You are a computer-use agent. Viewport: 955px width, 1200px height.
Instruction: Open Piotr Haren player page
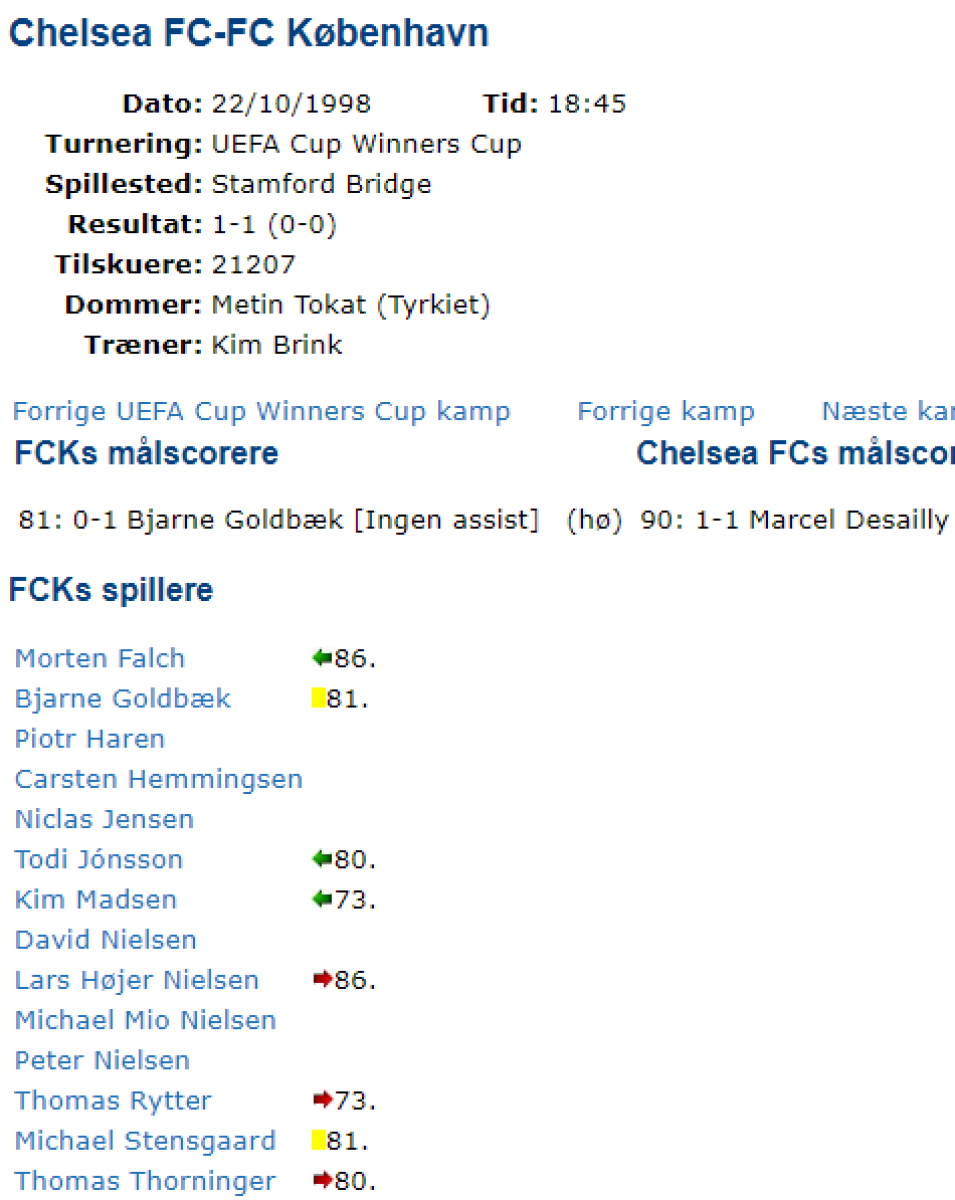pos(90,739)
